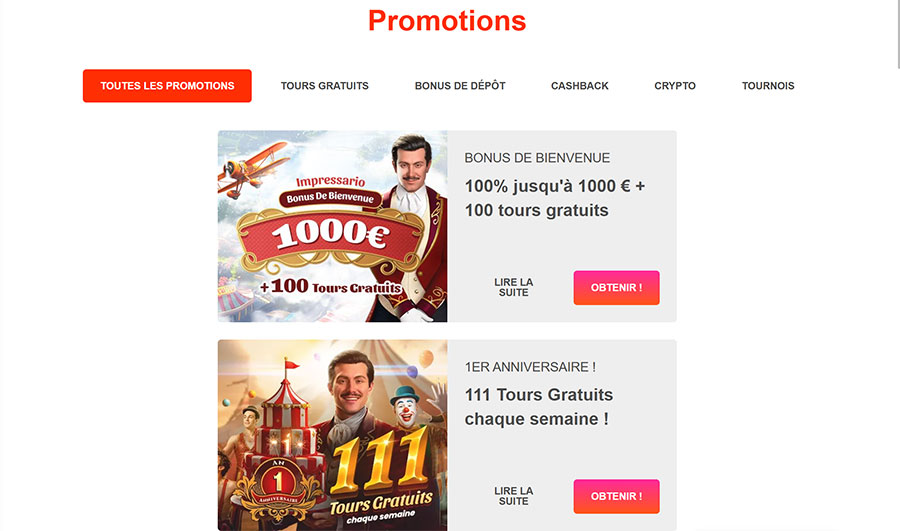Read more about 1er Anniversaire offer
This screenshot has width=900, height=531.
pyautogui.click(x=514, y=497)
